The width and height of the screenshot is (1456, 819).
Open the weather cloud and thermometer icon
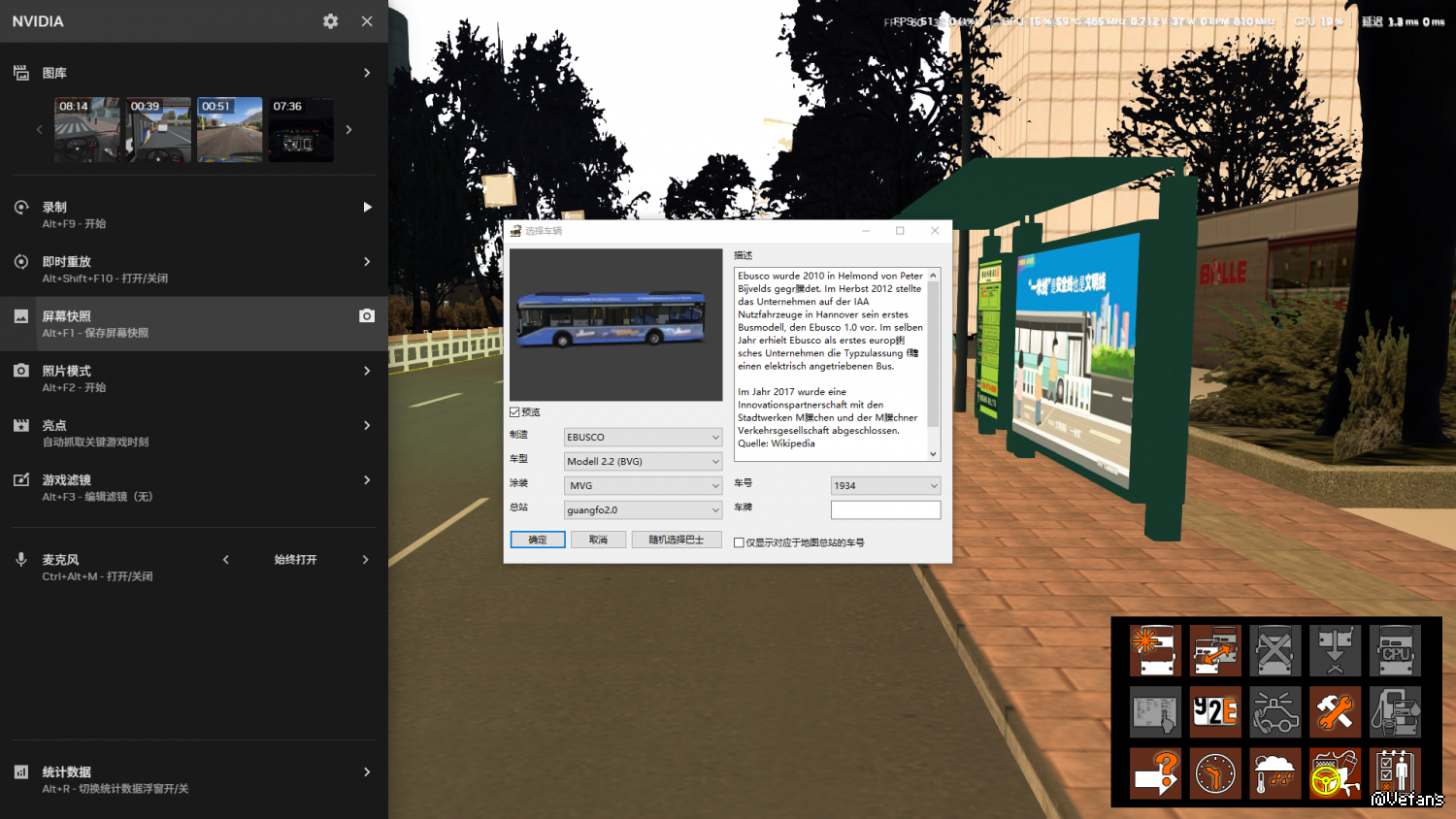(1274, 773)
